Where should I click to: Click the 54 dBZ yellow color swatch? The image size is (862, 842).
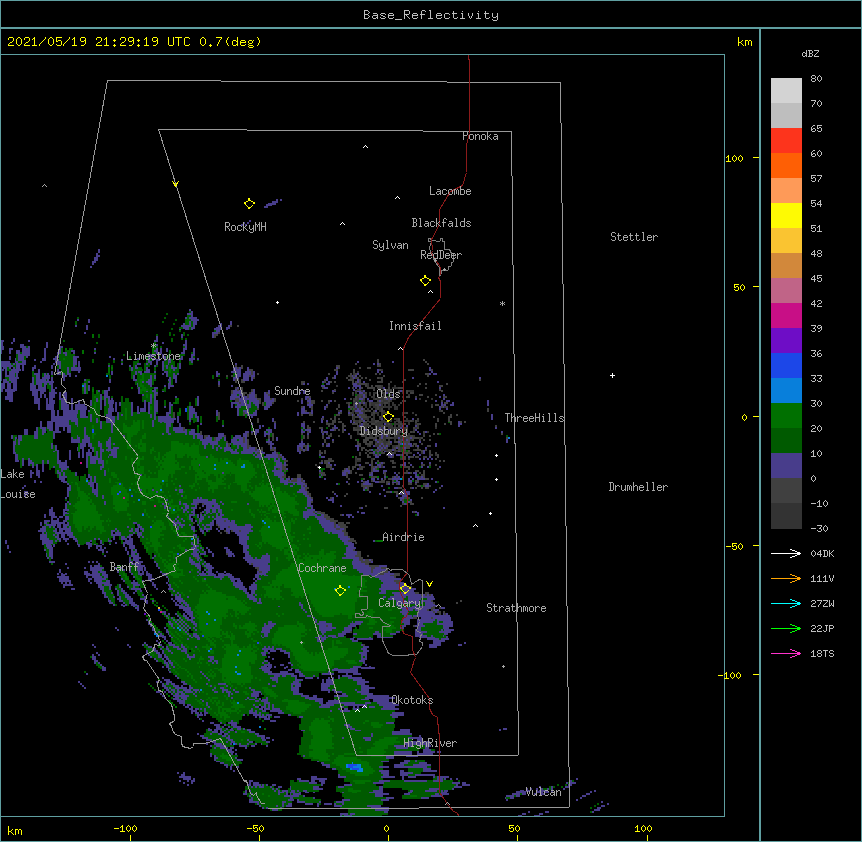pyautogui.click(x=786, y=215)
